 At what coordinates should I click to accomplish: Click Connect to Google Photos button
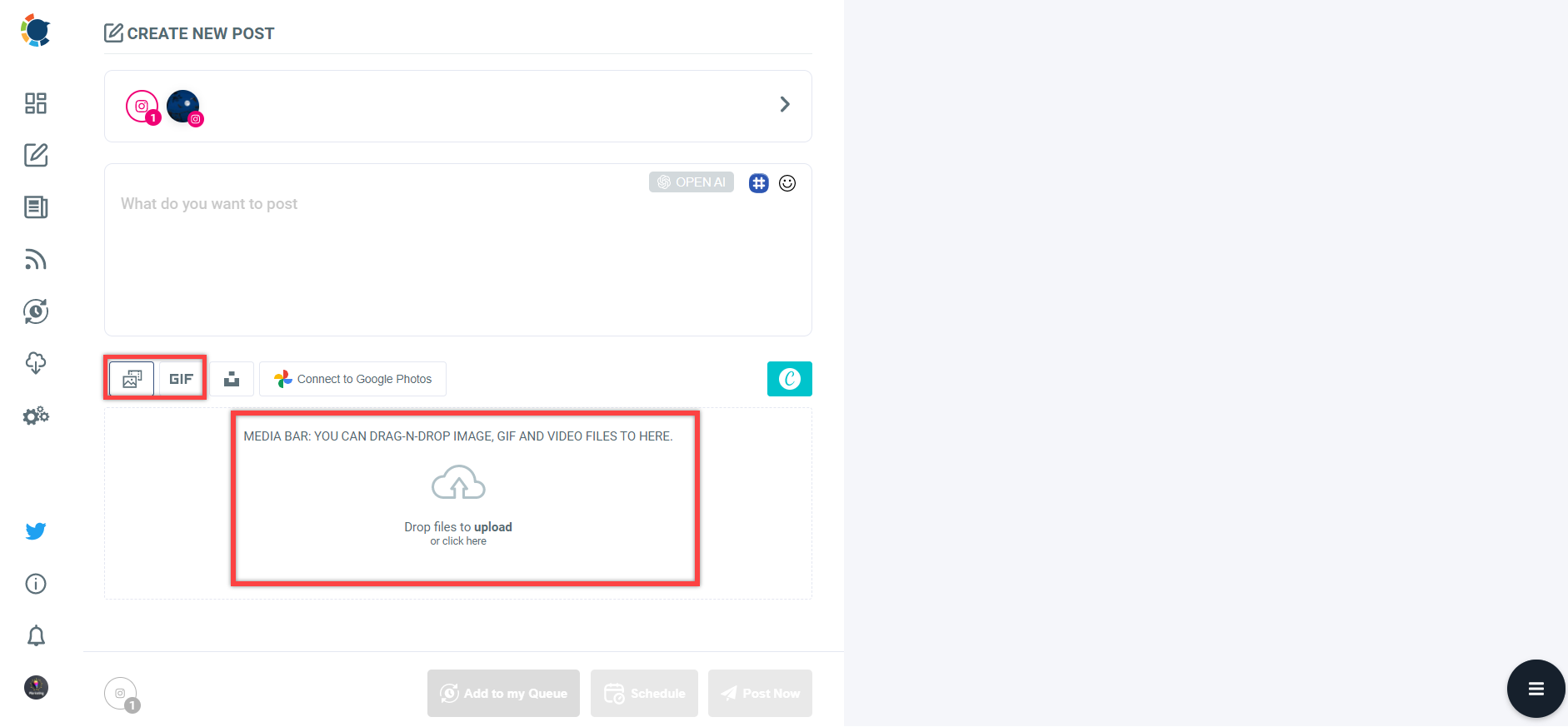pyautogui.click(x=352, y=379)
